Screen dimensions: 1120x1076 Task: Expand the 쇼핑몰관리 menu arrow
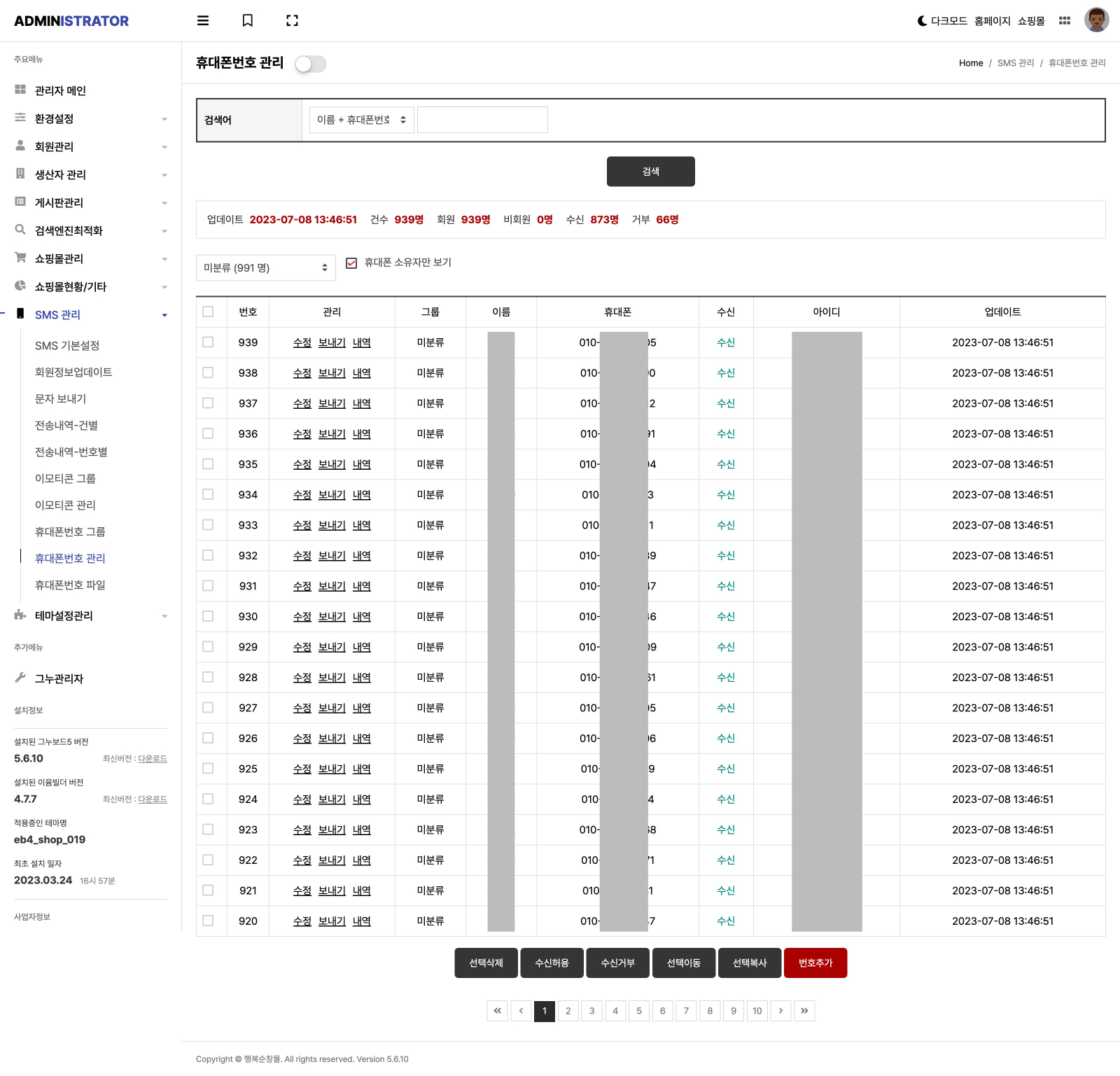tap(164, 259)
